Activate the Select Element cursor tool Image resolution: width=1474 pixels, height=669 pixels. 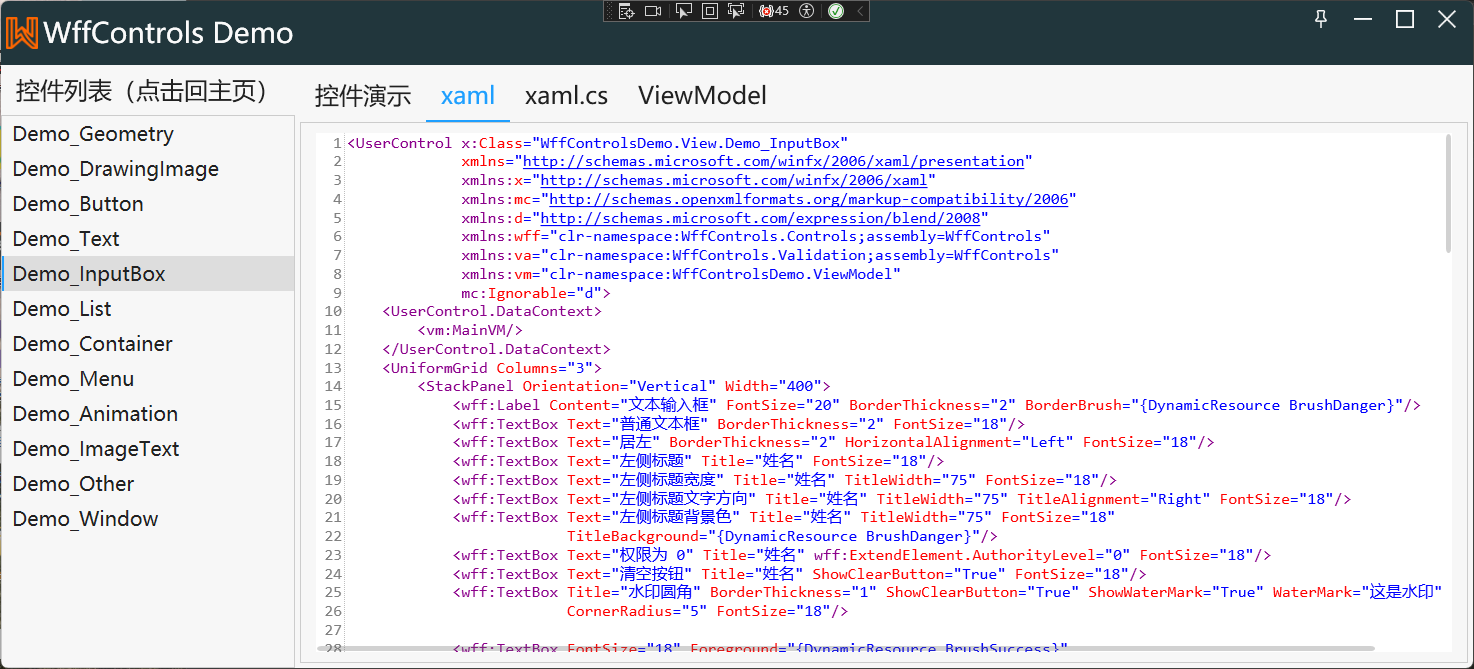[684, 11]
